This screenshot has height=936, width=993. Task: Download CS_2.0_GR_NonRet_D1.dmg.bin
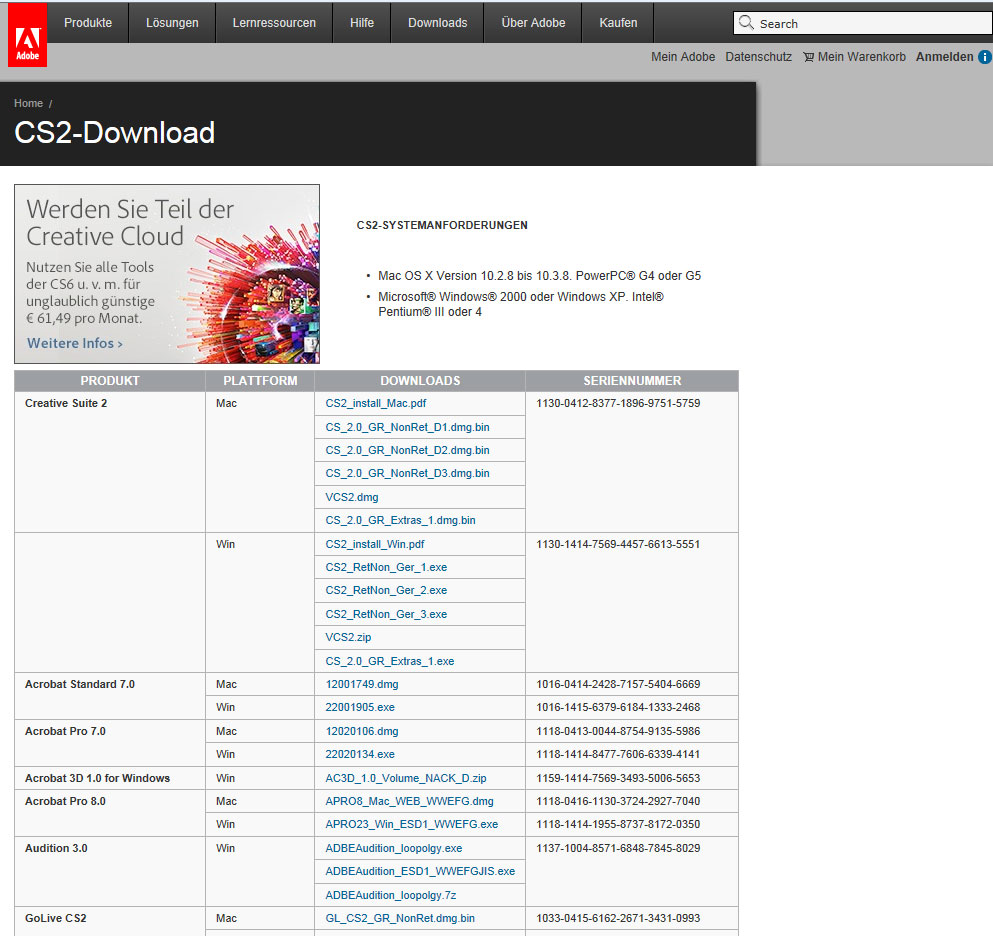point(407,427)
